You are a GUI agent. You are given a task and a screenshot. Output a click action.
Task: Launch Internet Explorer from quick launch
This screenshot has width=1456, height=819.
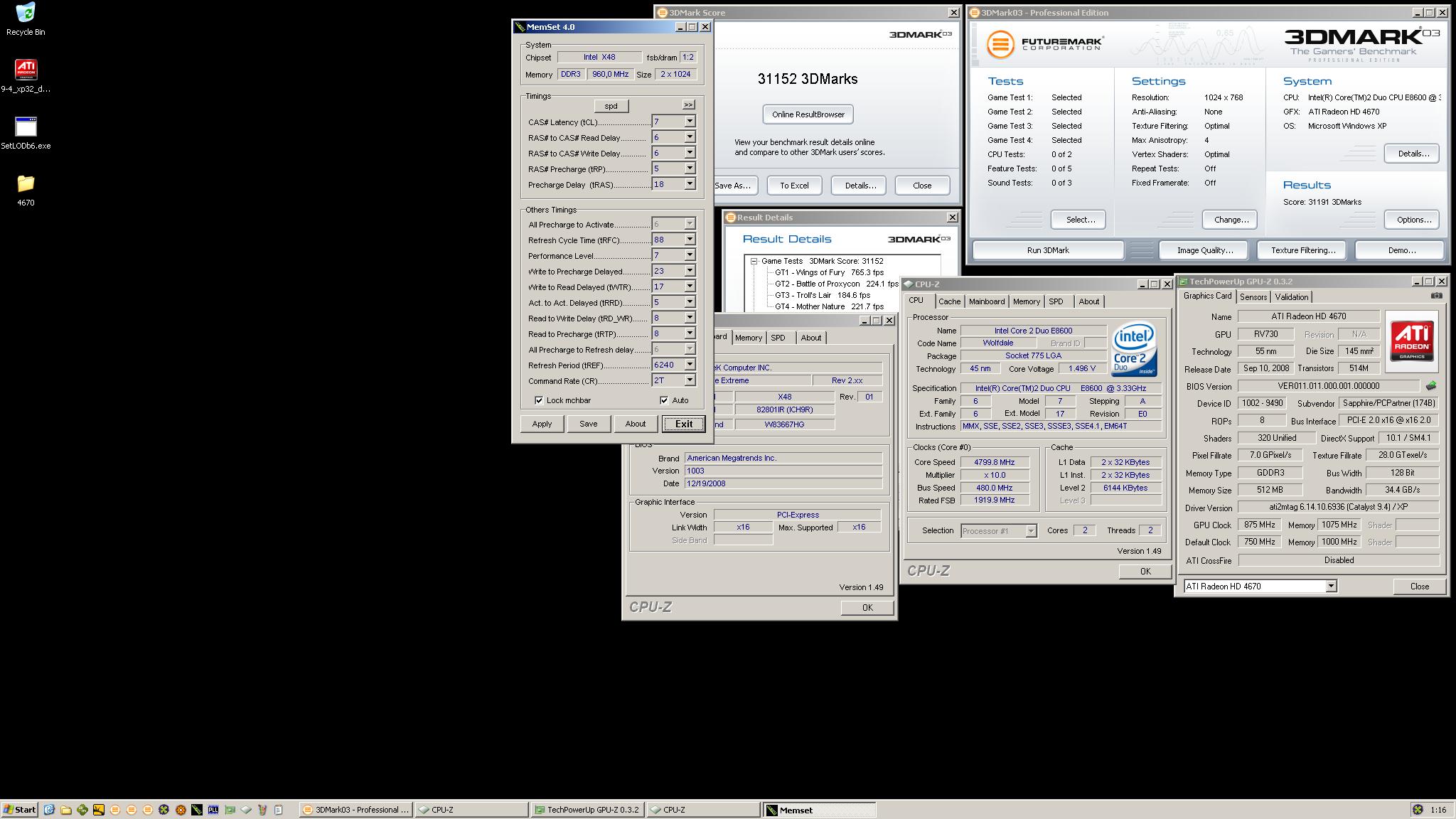(49, 810)
